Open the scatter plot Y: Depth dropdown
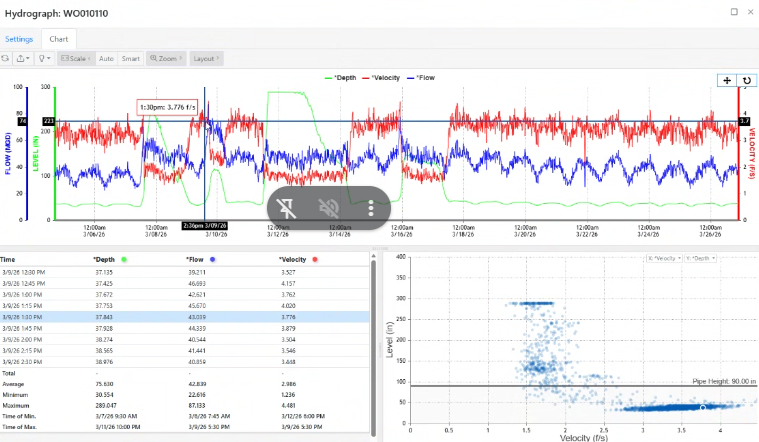 pos(700,258)
